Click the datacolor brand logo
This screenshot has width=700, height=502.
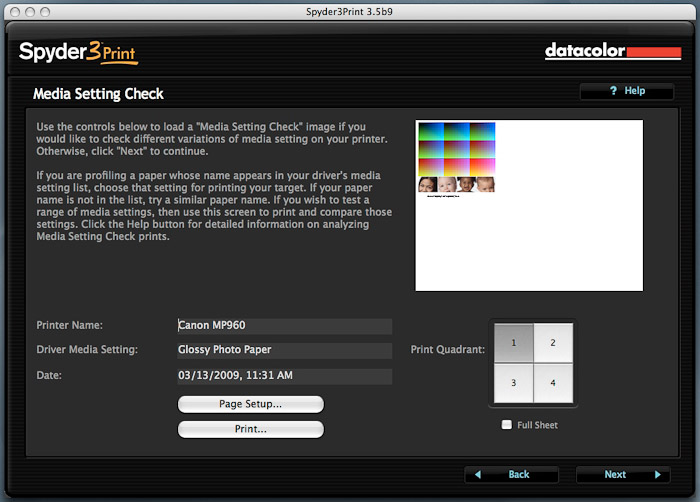(612, 51)
